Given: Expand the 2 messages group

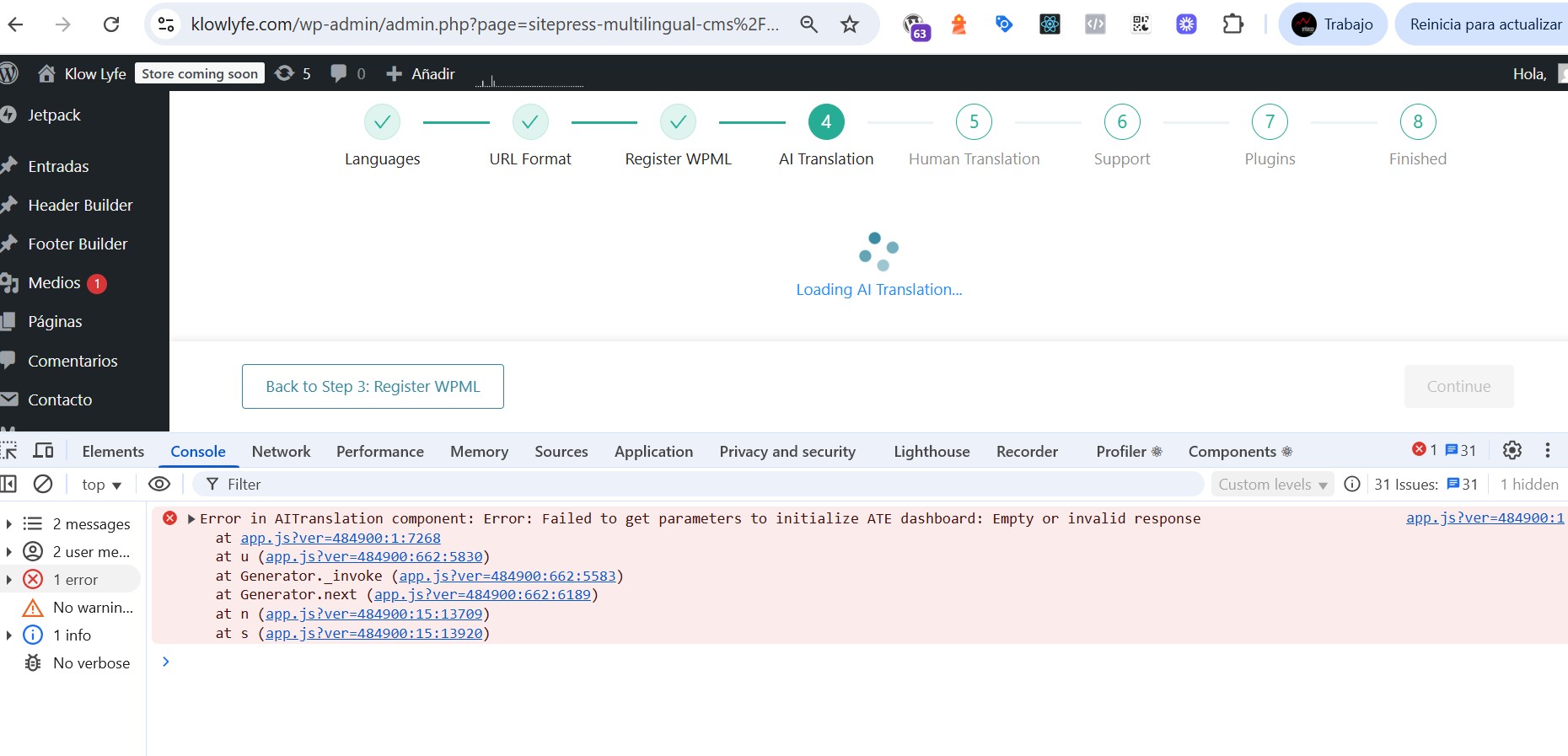Looking at the screenshot, I should (x=9, y=524).
